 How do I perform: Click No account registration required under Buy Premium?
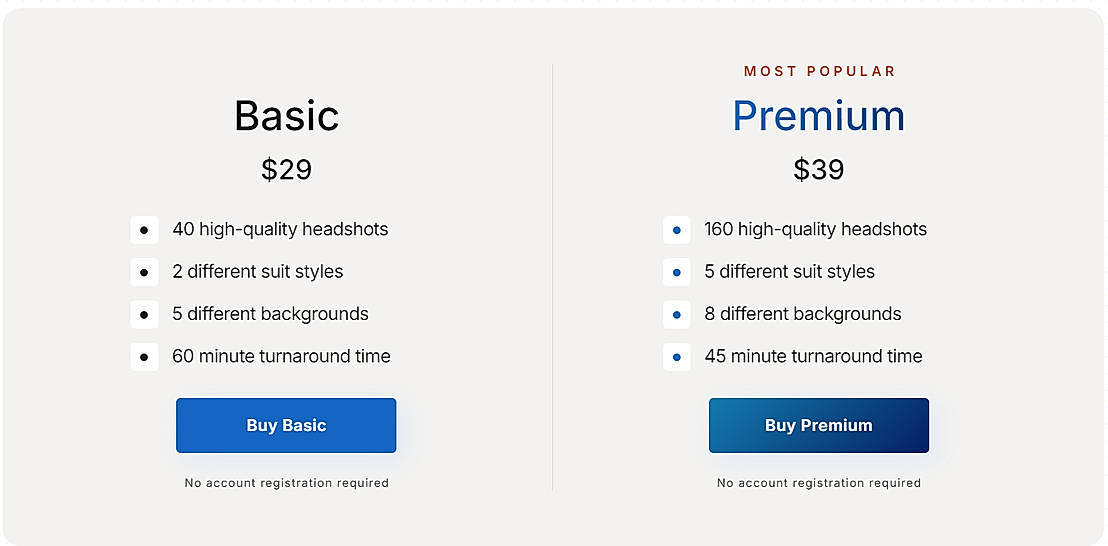(818, 483)
